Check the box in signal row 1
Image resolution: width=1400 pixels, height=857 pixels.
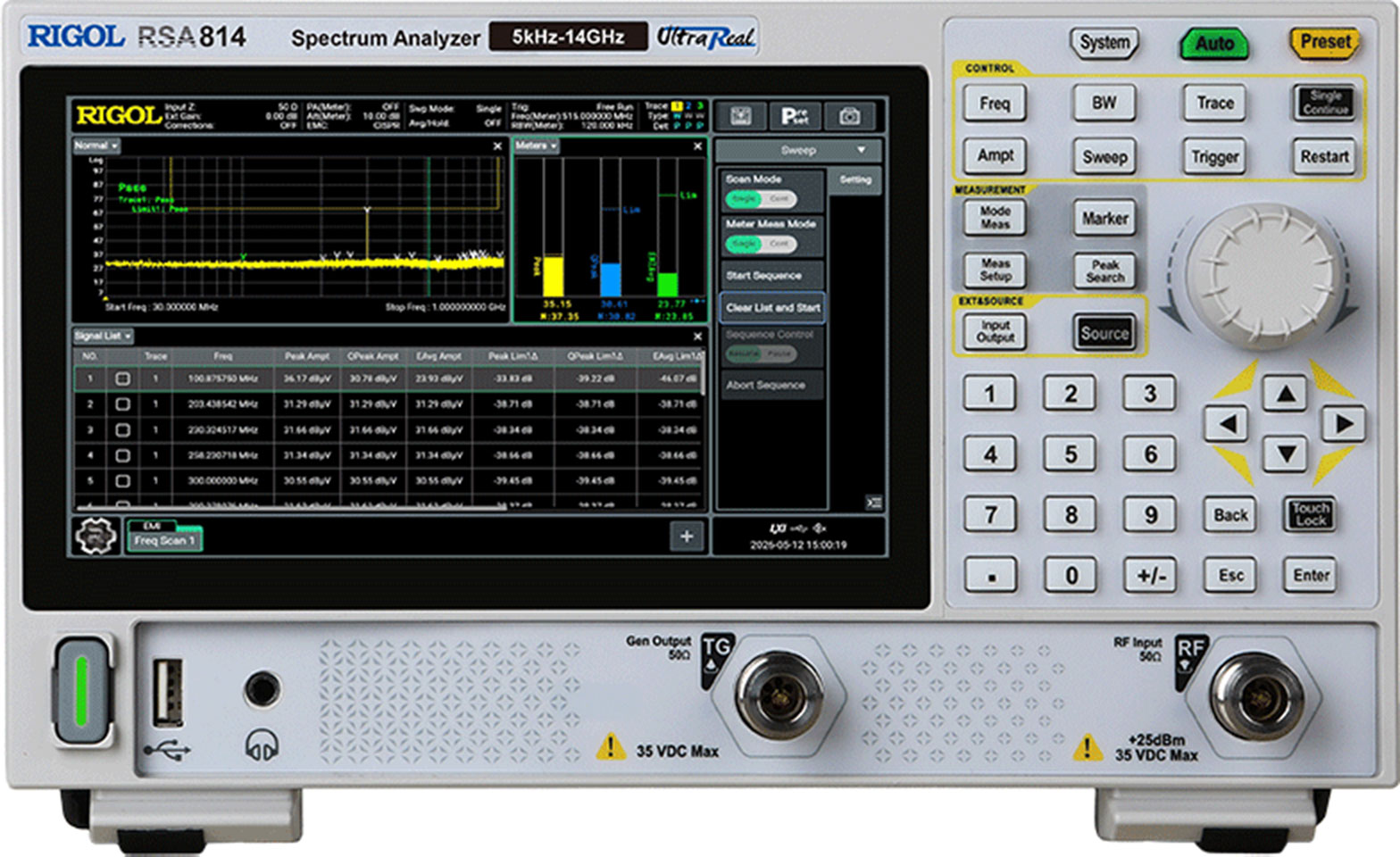[122, 379]
